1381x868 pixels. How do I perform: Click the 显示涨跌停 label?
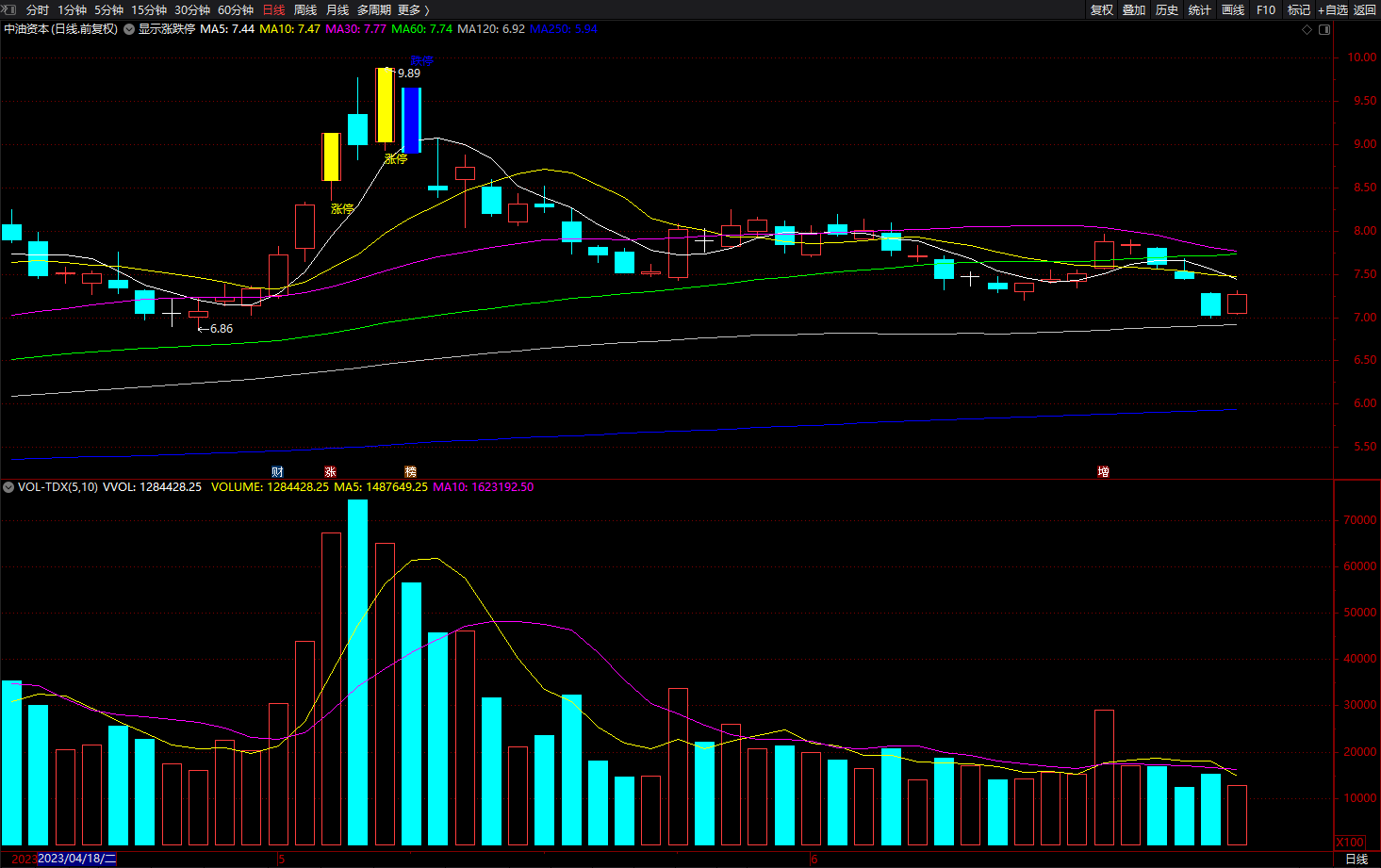(167, 29)
